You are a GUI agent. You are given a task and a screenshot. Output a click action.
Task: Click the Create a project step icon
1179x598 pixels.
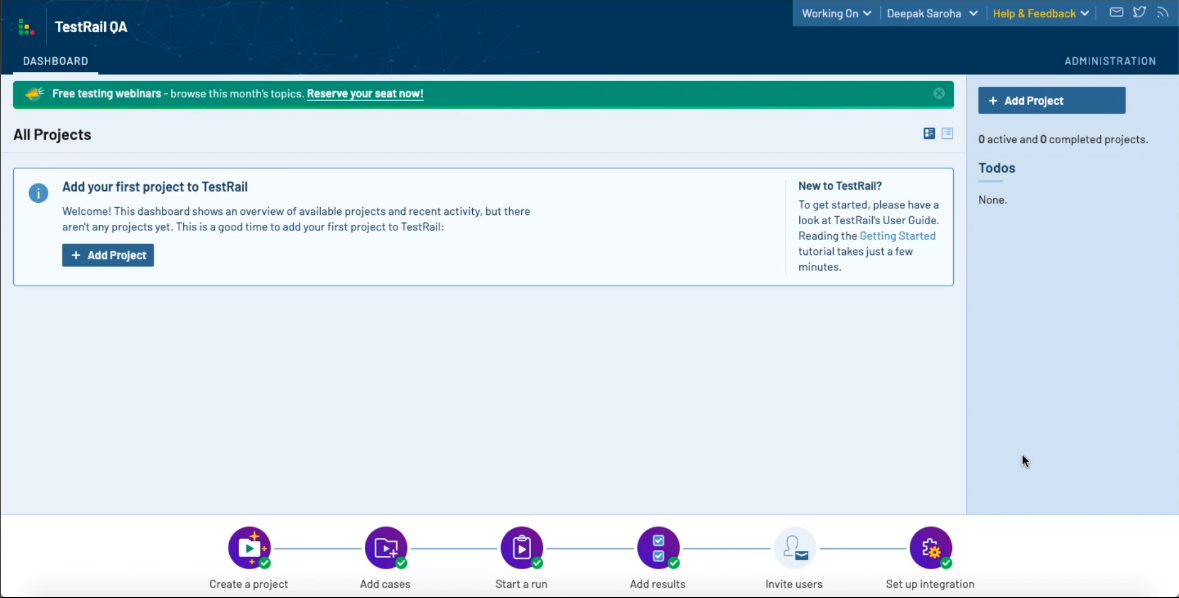[x=249, y=548]
